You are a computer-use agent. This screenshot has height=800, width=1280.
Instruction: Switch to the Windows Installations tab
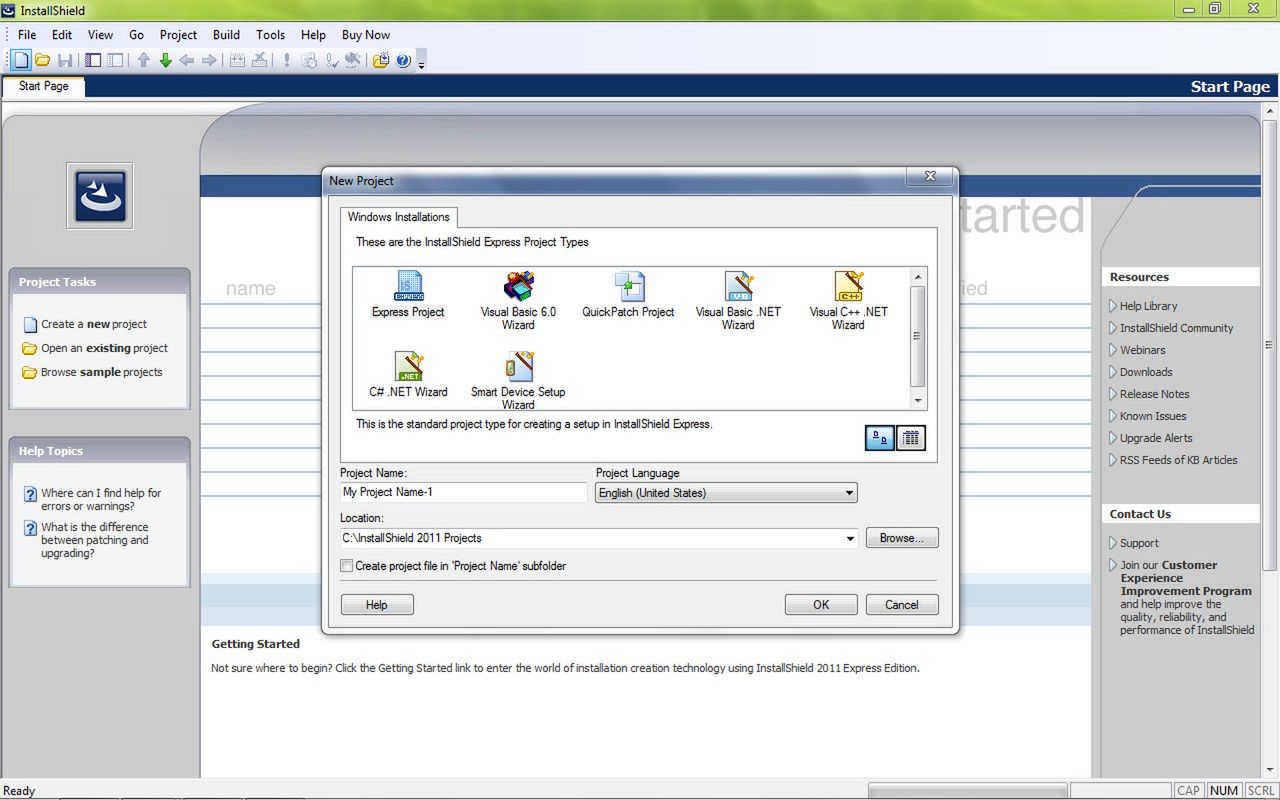click(397, 217)
